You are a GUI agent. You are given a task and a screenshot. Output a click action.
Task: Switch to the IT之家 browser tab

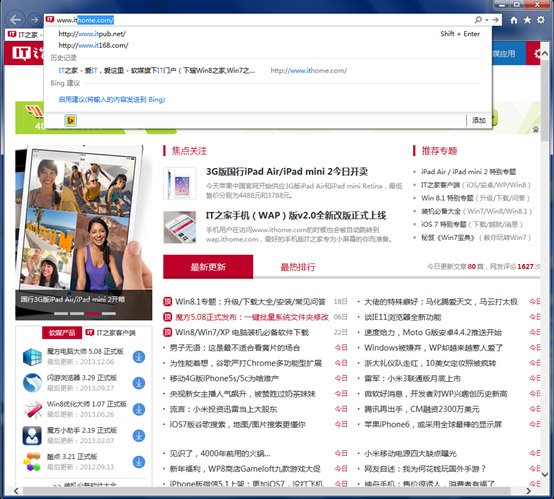25,35
